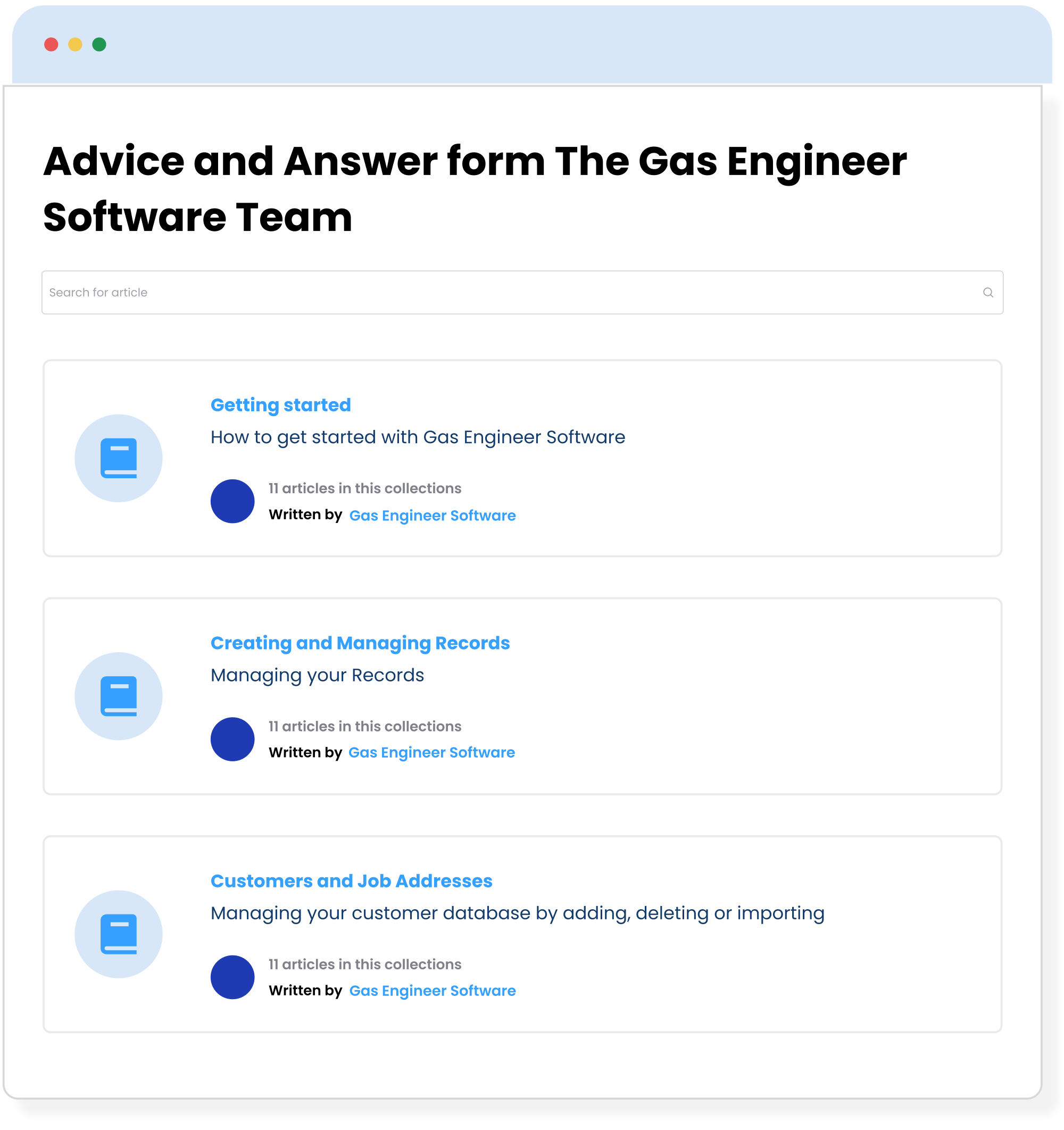
Task: Click Gas Engineer Software link on Customers card
Action: tap(431, 990)
